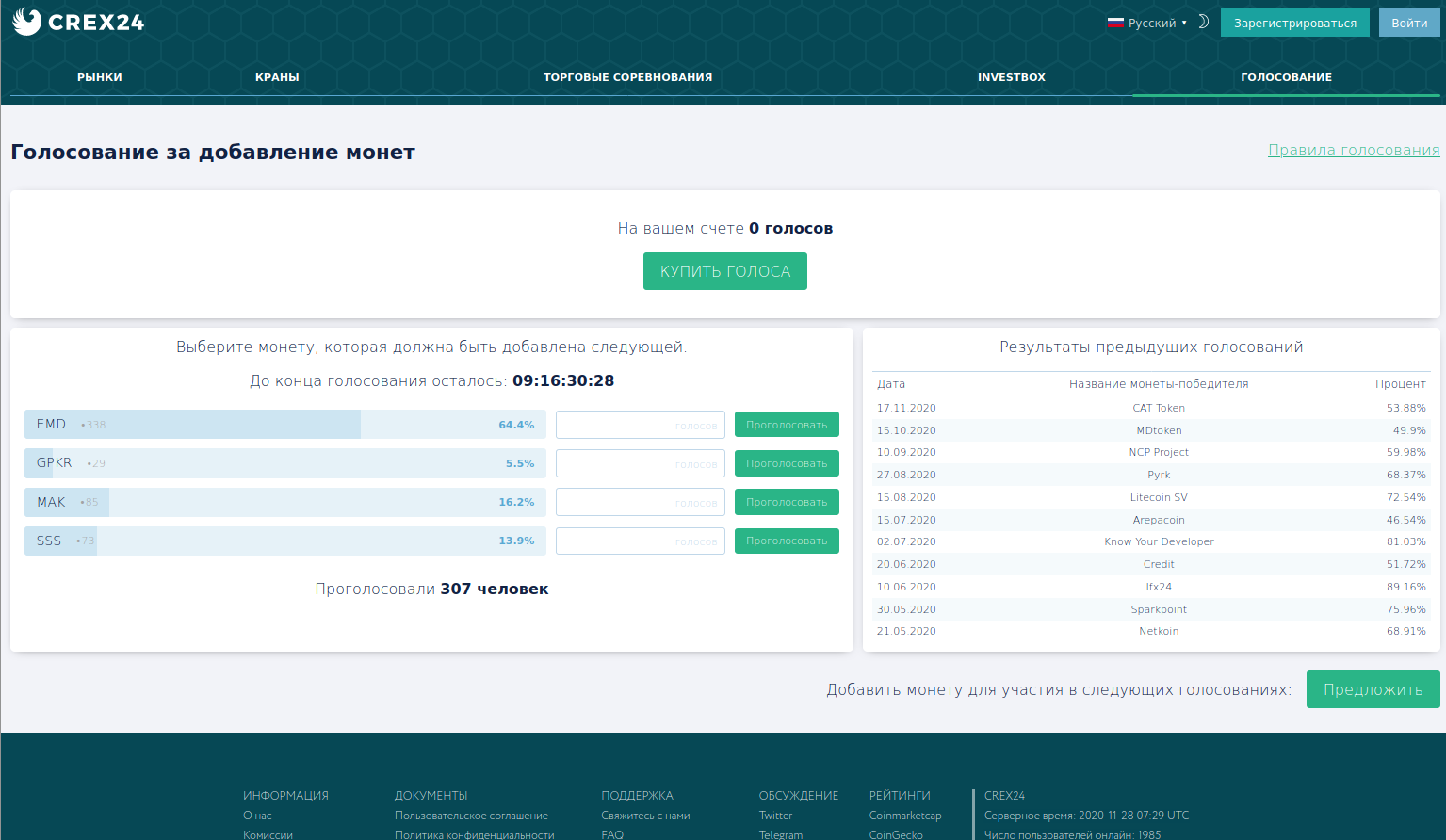Click Название монеты-победителя header
Image resolution: width=1446 pixels, height=840 pixels.
click(x=1159, y=384)
